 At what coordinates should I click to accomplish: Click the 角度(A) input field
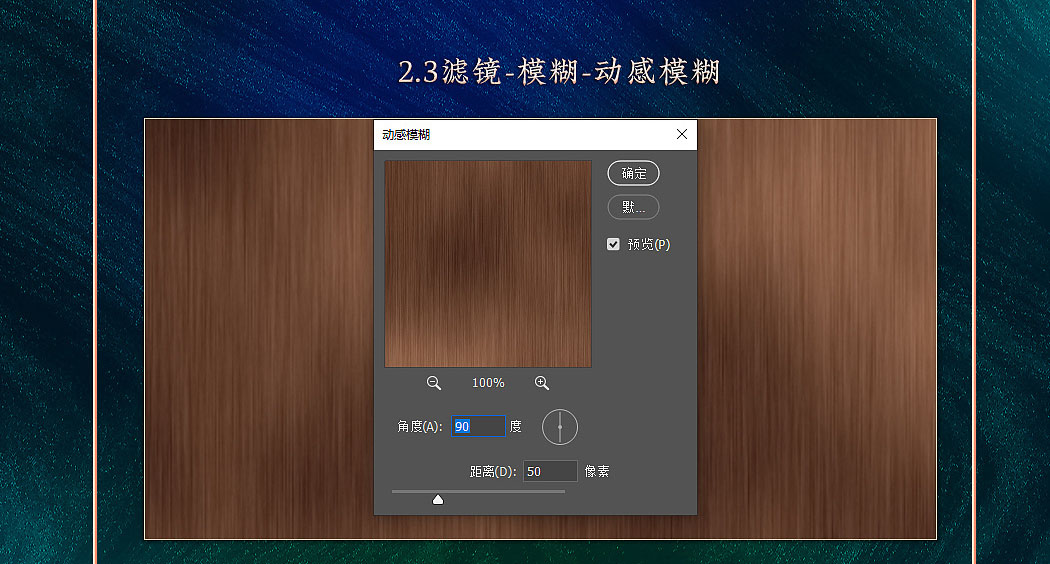[478, 426]
